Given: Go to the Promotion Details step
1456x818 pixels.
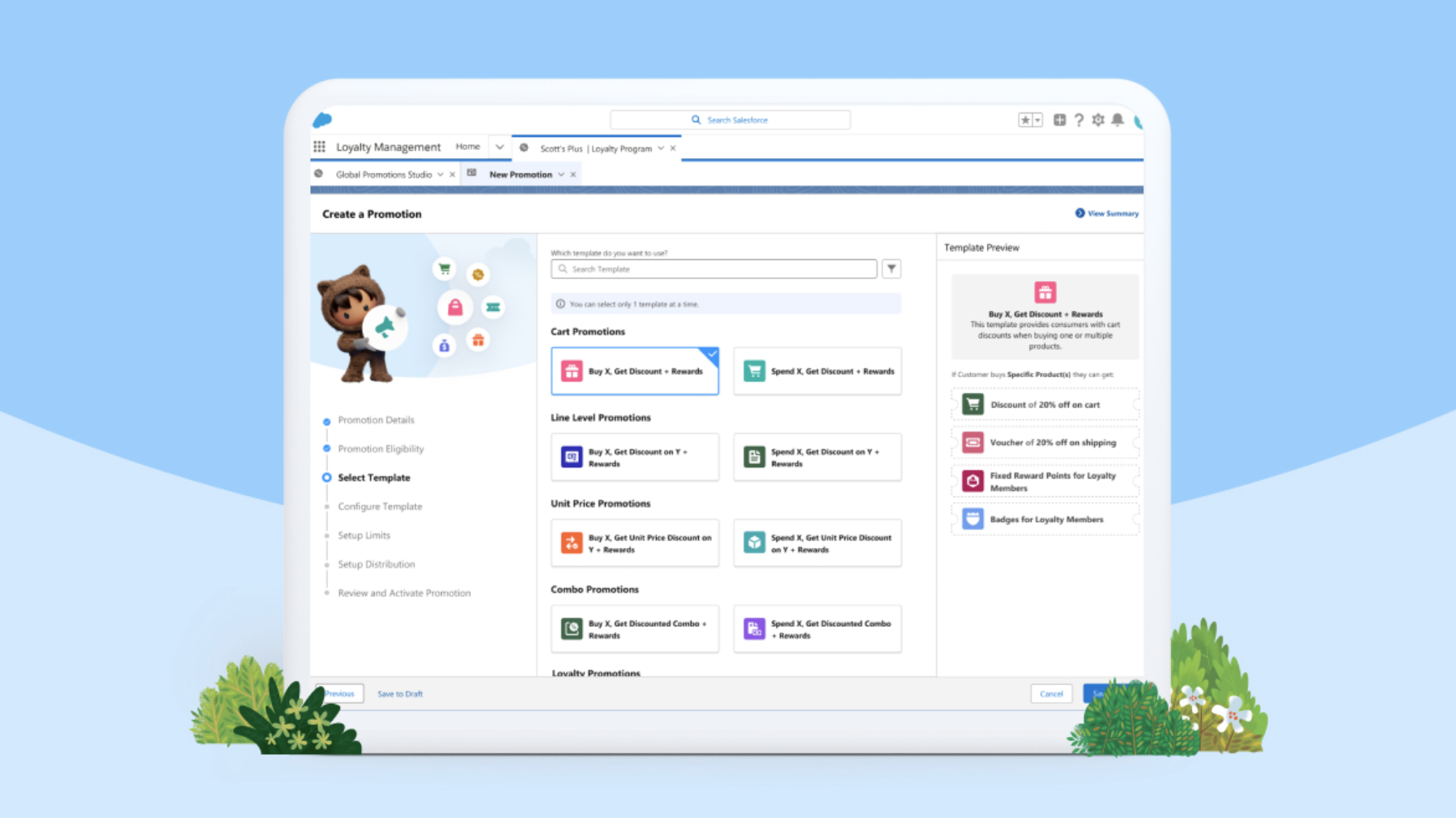Looking at the screenshot, I should click(x=376, y=420).
